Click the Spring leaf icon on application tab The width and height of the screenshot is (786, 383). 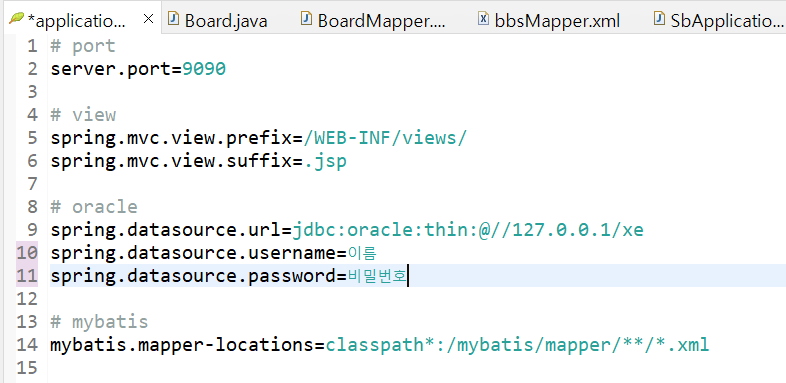tap(16, 19)
